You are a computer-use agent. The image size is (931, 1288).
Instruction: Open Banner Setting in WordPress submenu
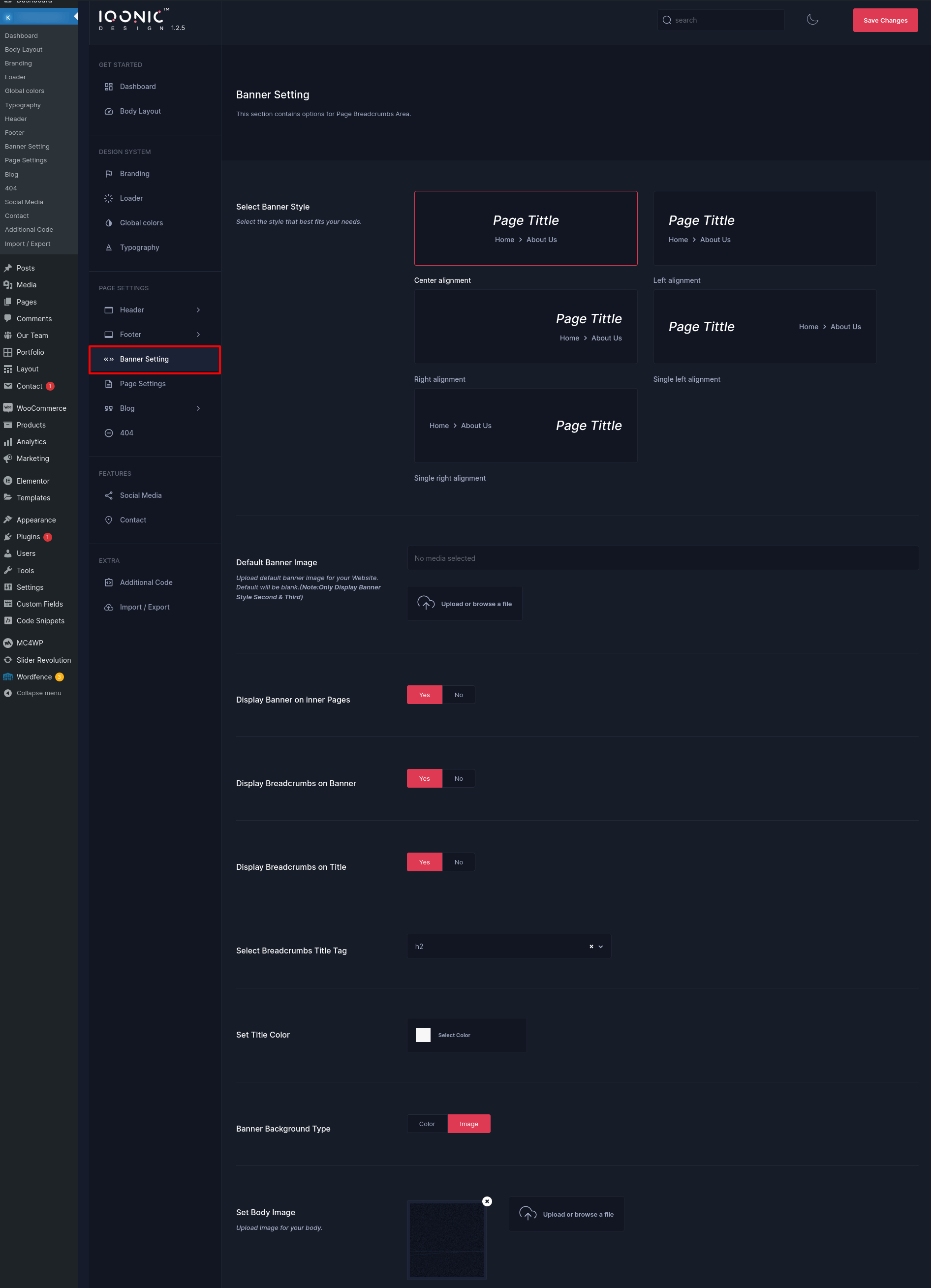point(27,147)
